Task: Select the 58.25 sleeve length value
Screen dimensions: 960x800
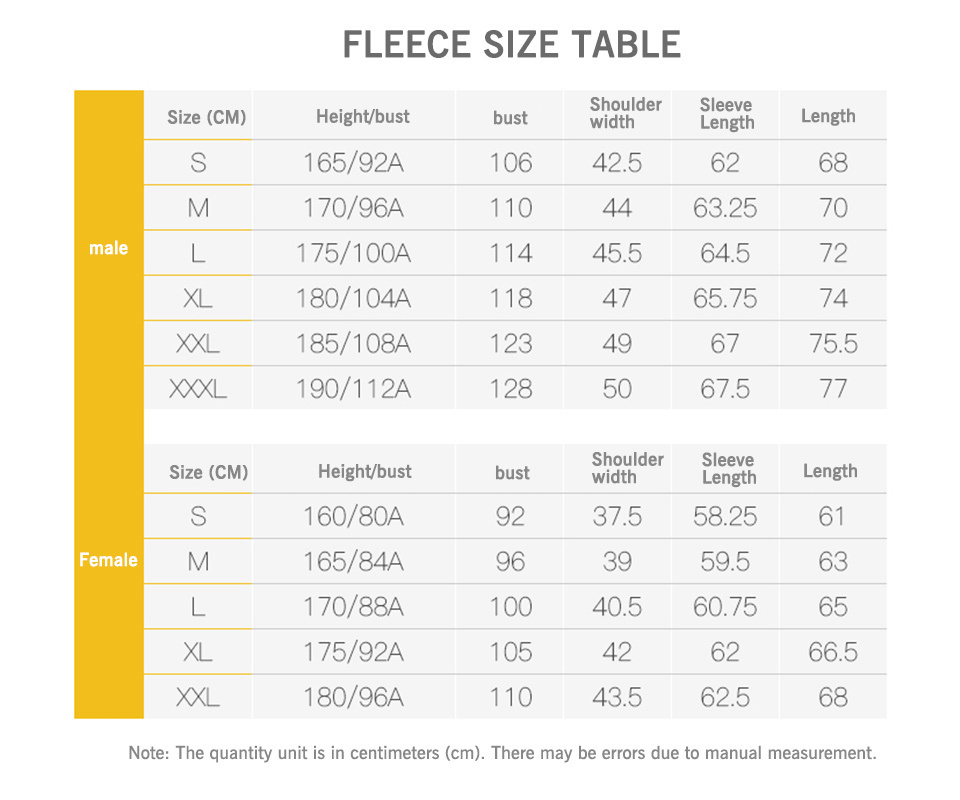Action: click(725, 517)
